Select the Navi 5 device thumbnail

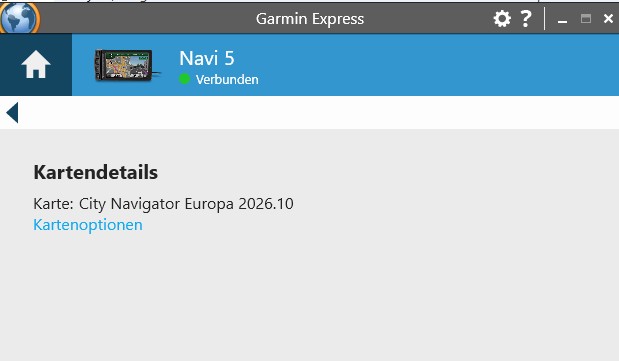pyautogui.click(x=126, y=65)
